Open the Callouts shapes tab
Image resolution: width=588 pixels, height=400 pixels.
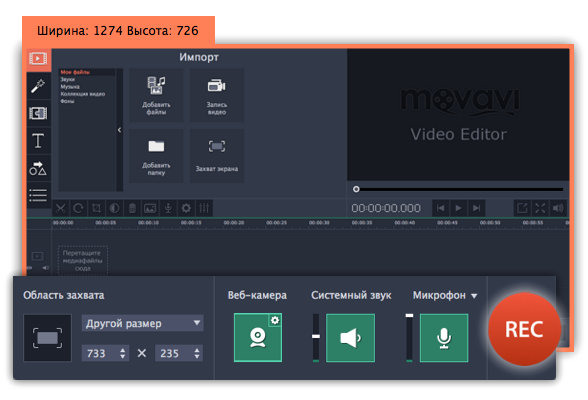pos(39,169)
